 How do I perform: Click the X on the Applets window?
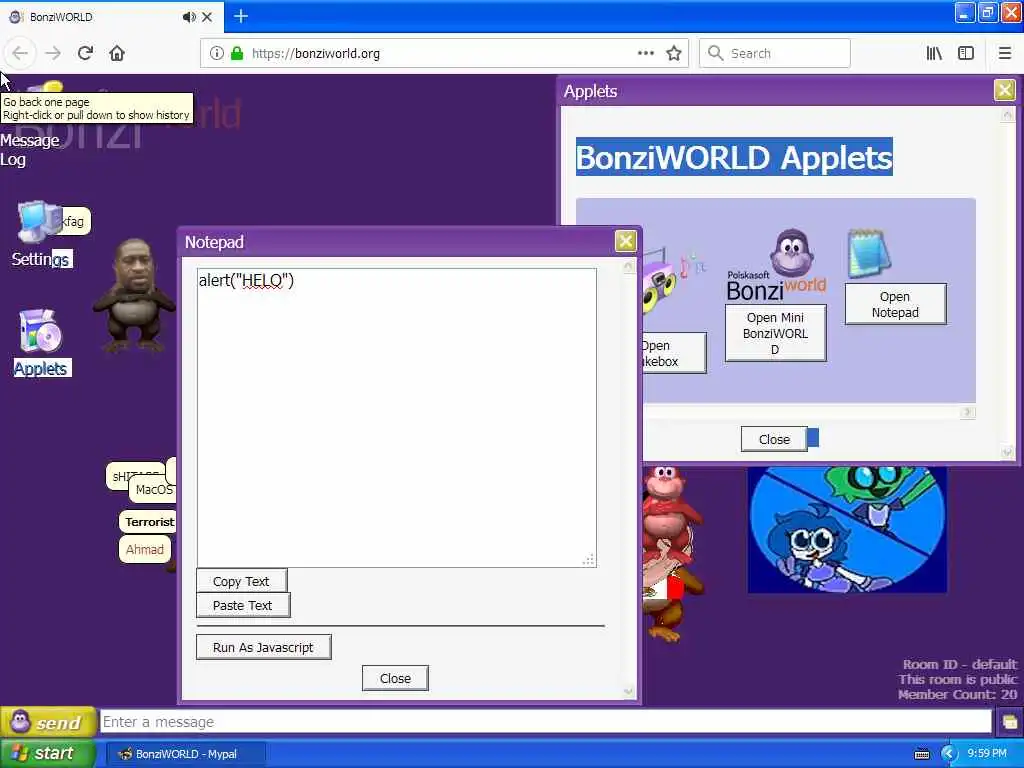[1004, 90]
